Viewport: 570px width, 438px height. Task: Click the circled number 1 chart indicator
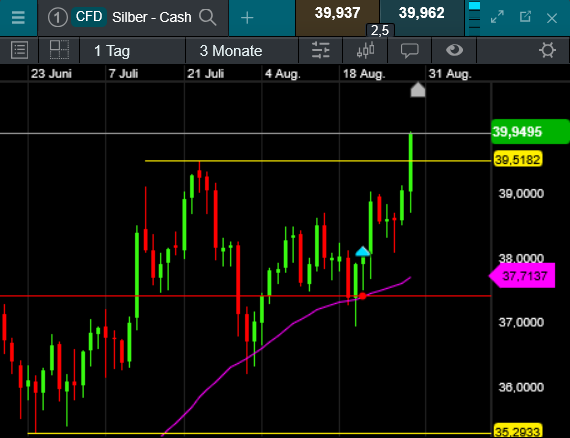57,17
